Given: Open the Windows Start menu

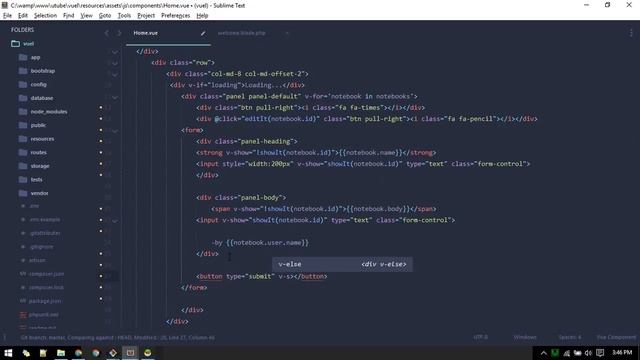Looking at the screenshot, I should tap(8, 353).
